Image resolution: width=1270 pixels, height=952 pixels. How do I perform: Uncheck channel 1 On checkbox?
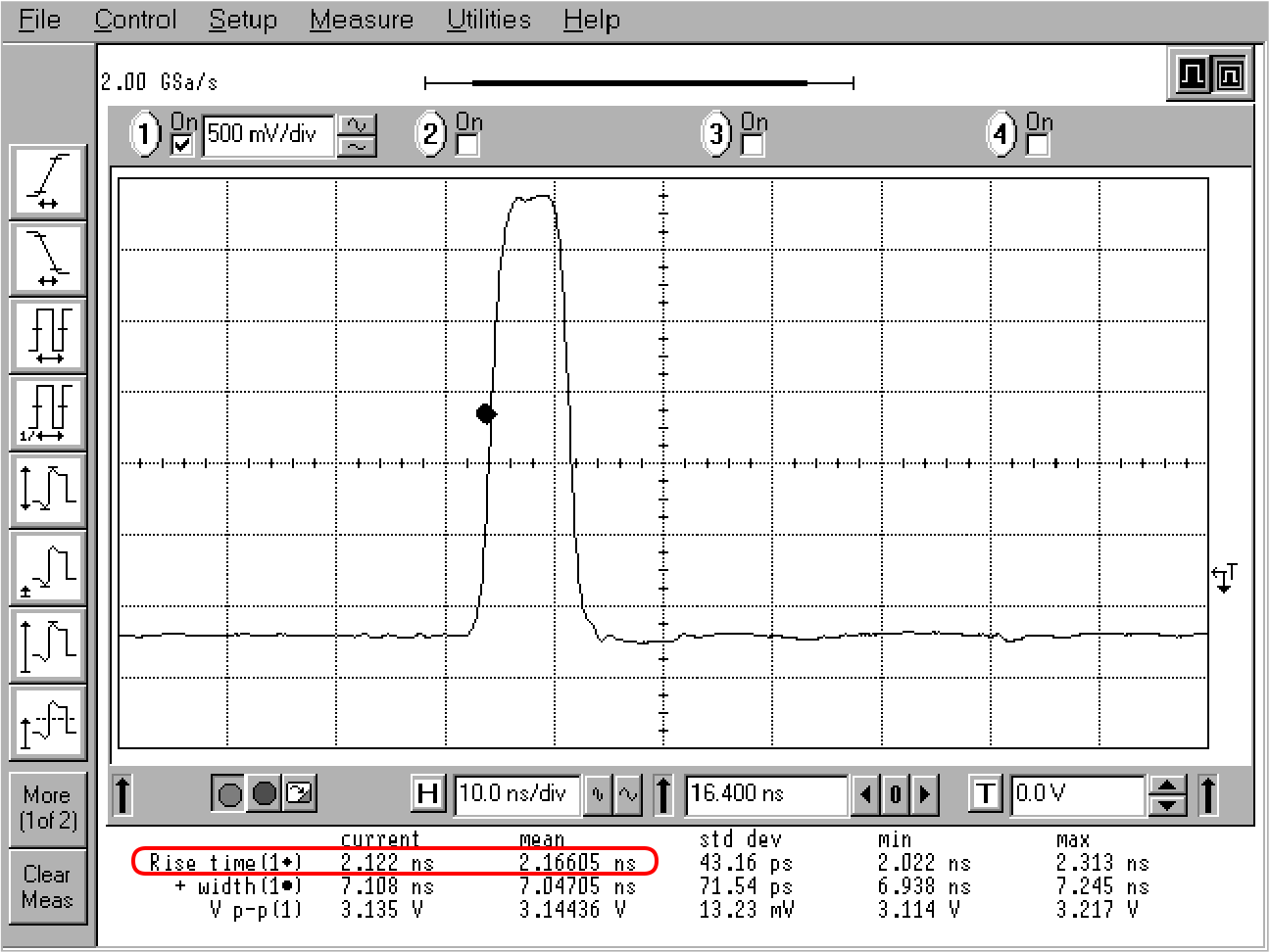pos(182,145)
